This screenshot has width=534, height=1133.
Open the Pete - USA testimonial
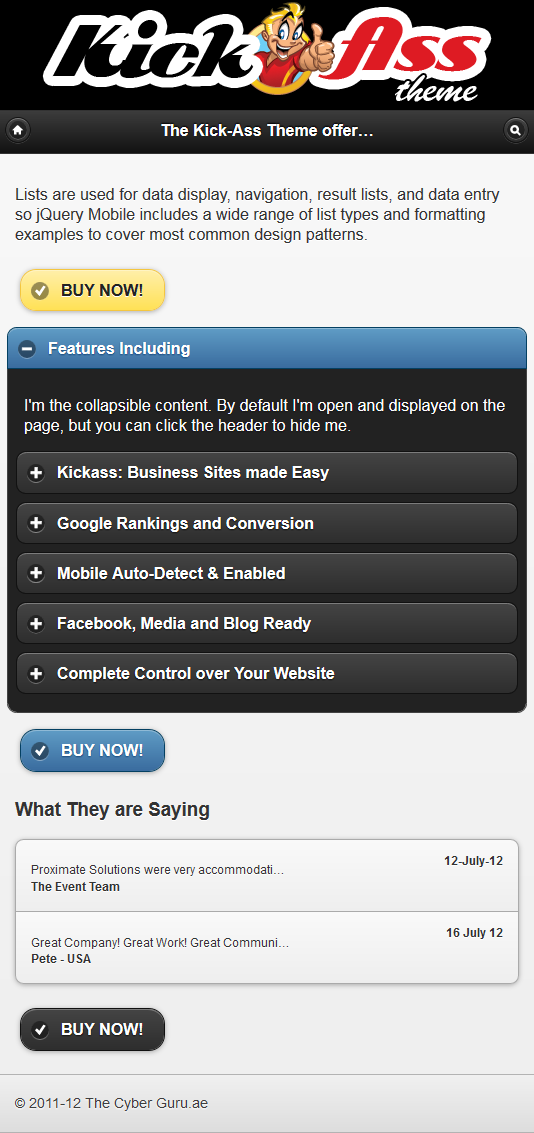tap(267, 947)
